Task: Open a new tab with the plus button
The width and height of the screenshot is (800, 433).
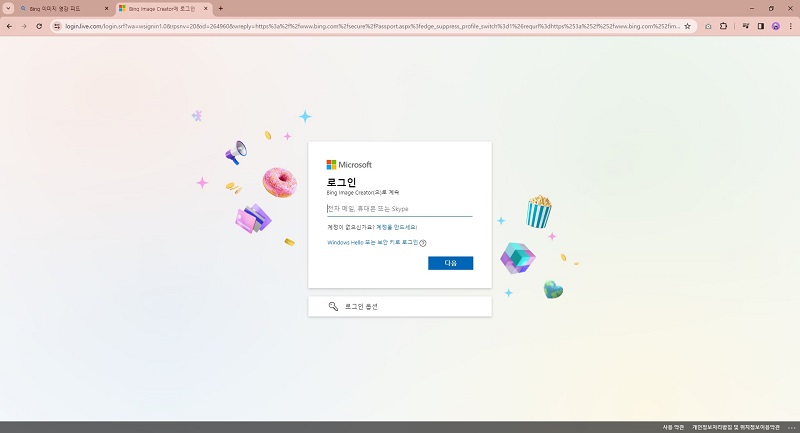Action: coord(220,9)
